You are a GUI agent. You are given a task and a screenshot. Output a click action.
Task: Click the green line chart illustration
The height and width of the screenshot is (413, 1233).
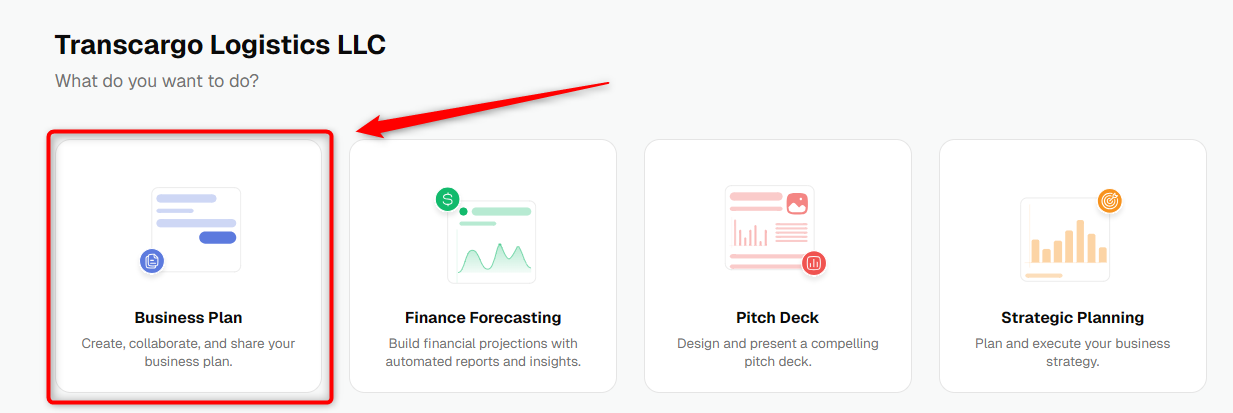coord(492,240)
